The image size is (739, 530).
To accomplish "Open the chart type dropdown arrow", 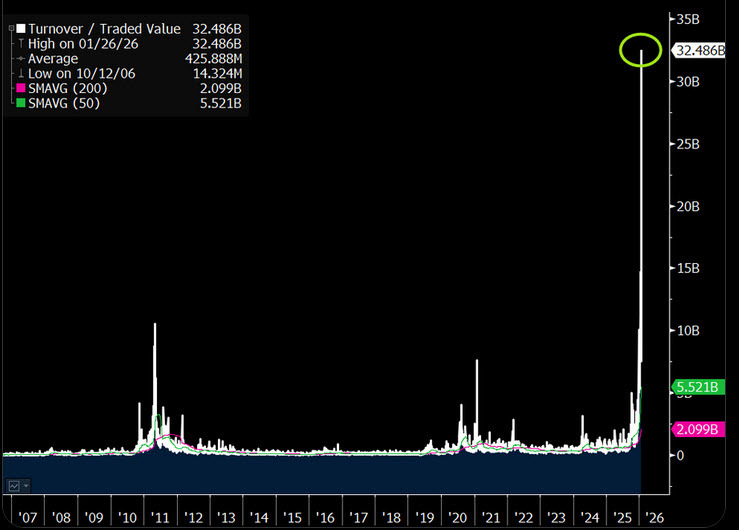I will (26, 486).
